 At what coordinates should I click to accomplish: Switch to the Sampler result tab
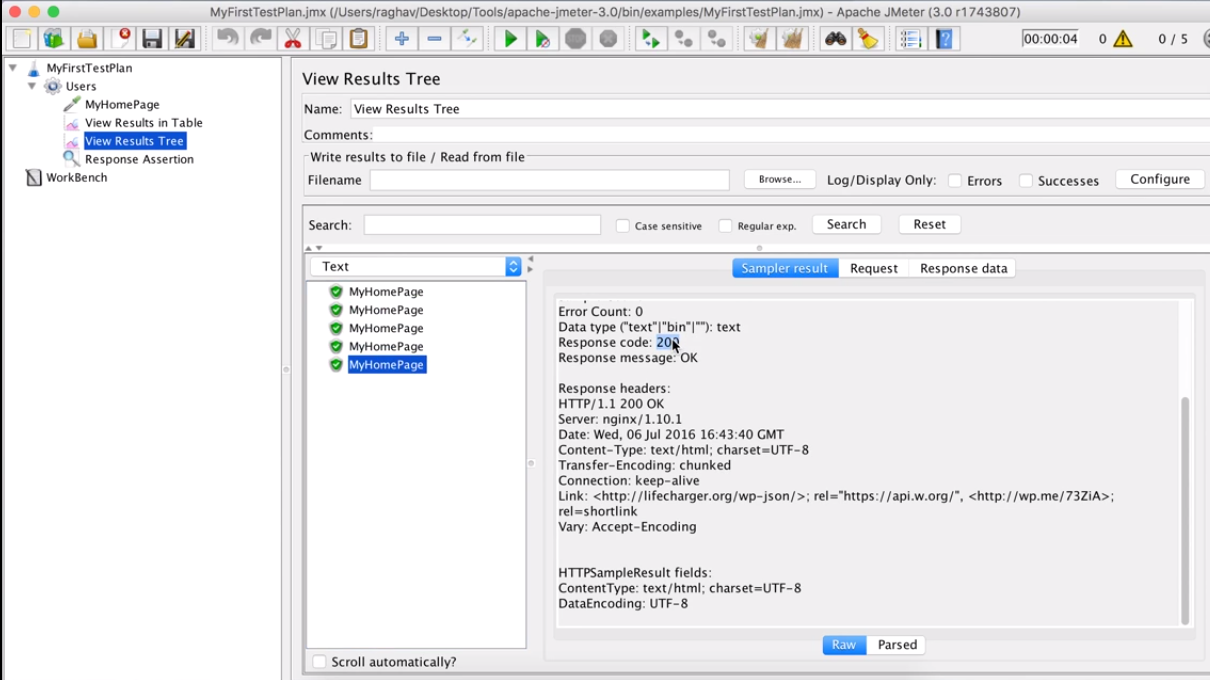[785, 268]
